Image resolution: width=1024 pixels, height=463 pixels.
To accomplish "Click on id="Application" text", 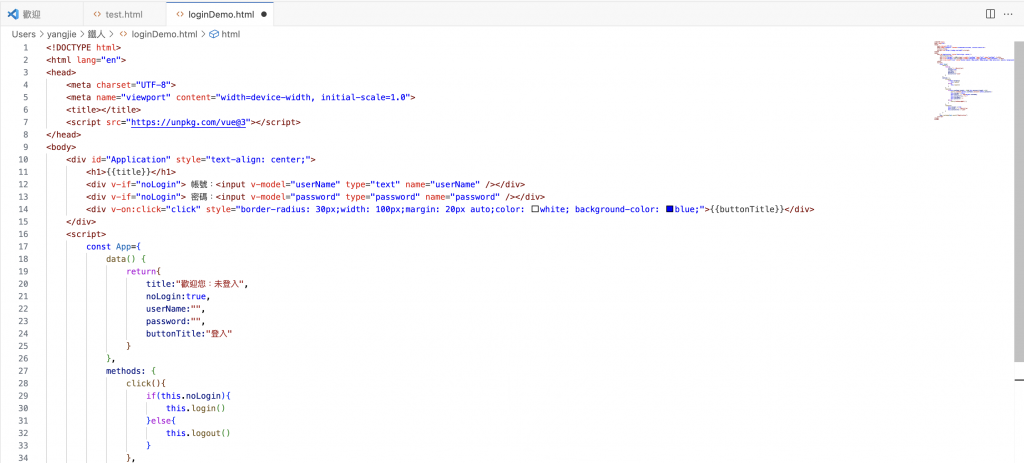I will 129,159.
